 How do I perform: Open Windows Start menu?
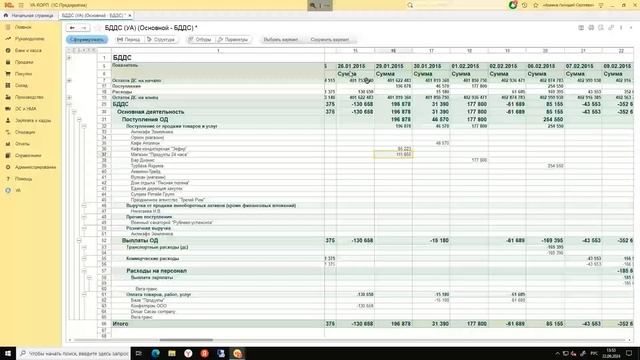(x=8, y=353)
